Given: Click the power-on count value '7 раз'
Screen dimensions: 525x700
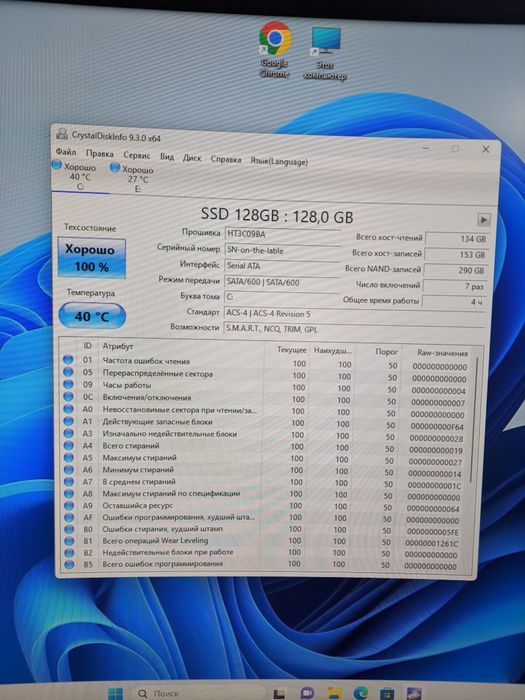Looking at the screenshot, I should (x=454, y=286).
